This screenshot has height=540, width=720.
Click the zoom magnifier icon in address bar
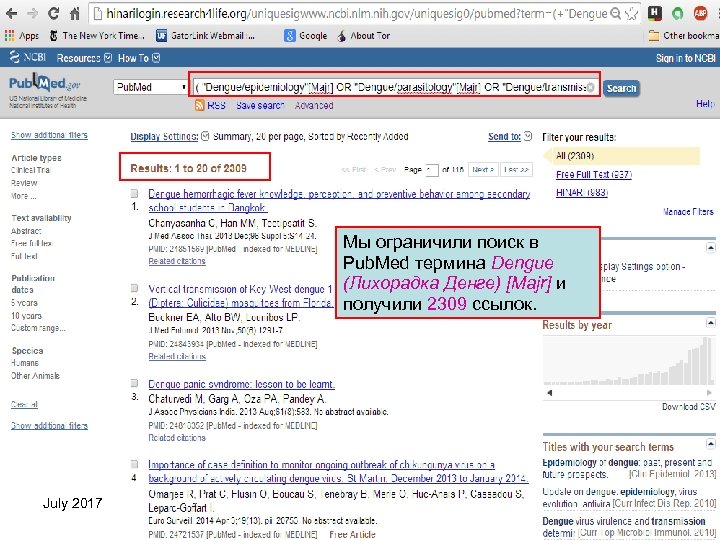tap(616, 14)
